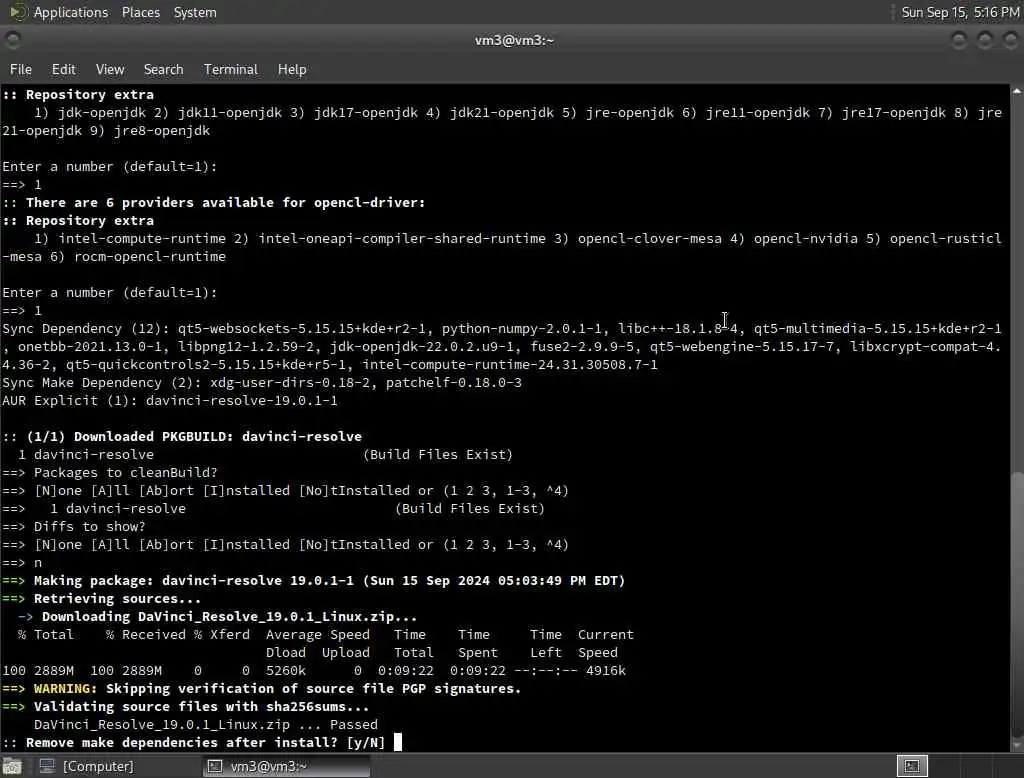Open the Terminal menu
Viewport: 1024px width, 778px height.
231,69
